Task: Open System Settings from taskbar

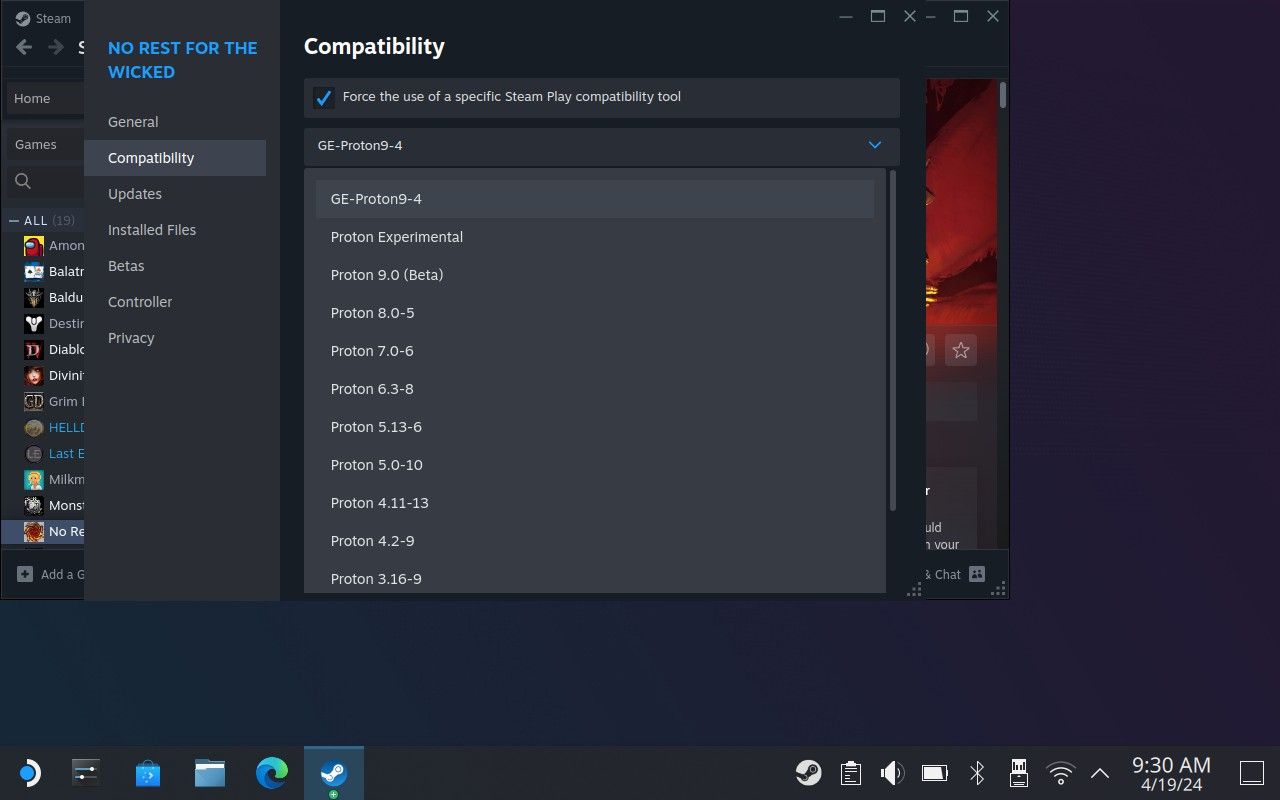Action: pos(86,773)
